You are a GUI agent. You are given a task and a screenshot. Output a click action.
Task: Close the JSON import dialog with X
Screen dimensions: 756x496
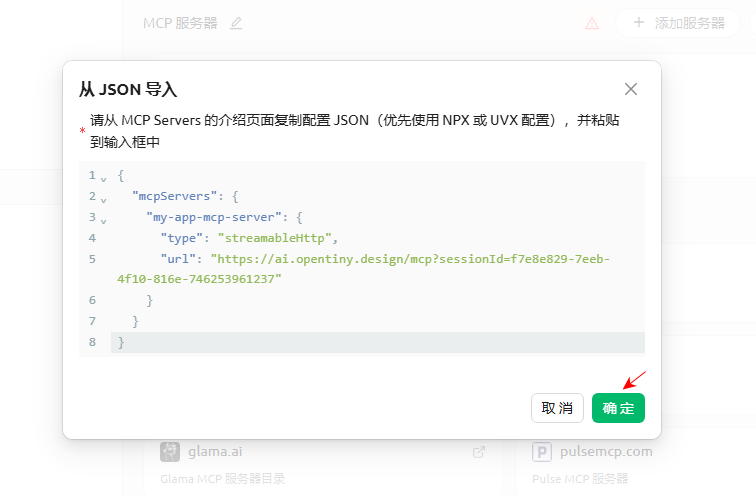click(x=630, y=89)
